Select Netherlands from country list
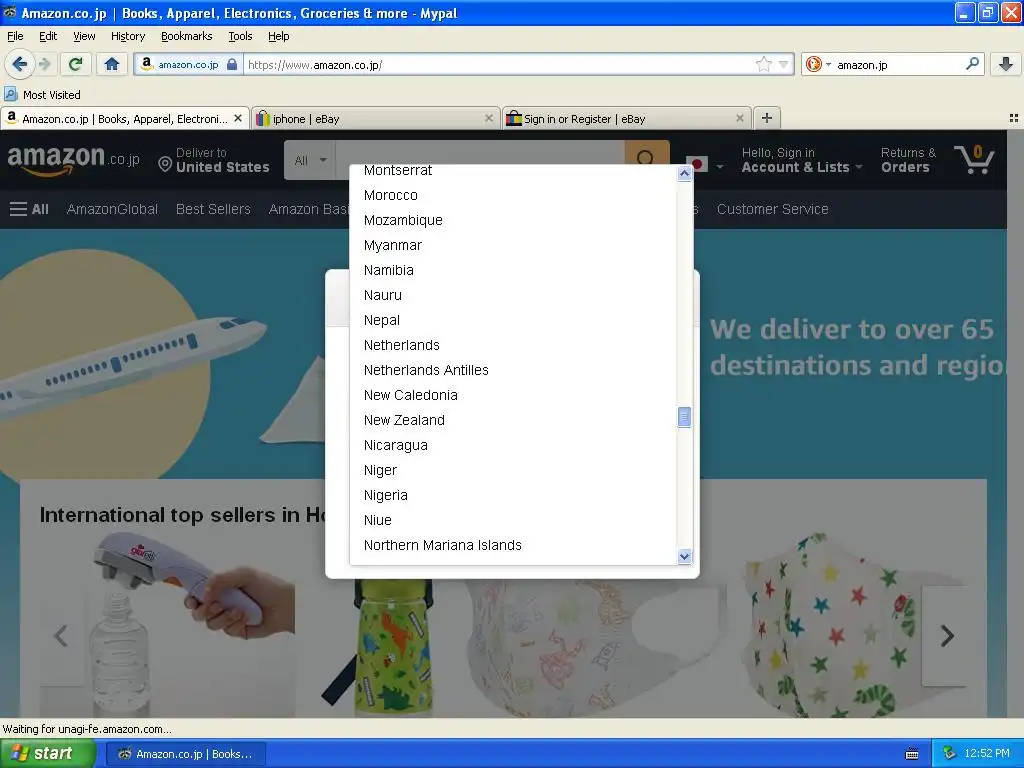The width and height of the screenshot is (1024, 768). [x=513, y=345]
